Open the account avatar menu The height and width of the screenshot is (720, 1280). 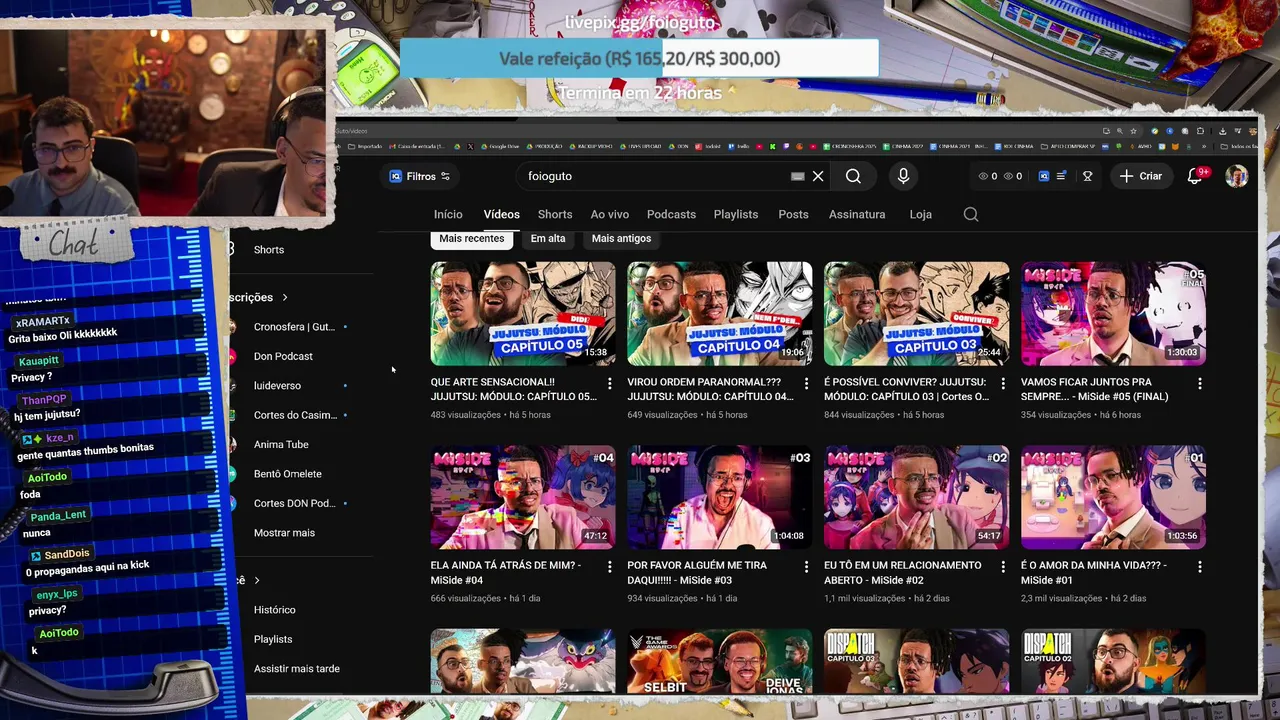tap(1237, 176)
